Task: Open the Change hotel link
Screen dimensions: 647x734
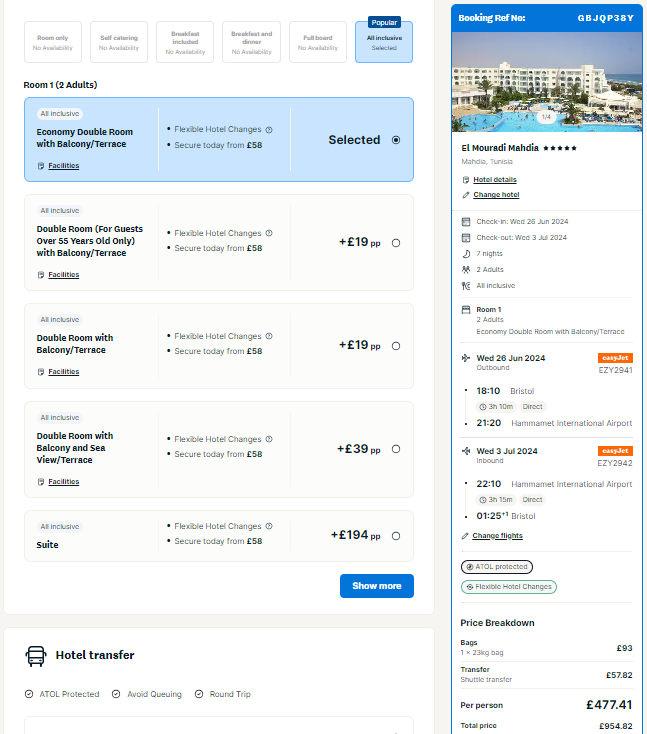Action: (496, 195)
